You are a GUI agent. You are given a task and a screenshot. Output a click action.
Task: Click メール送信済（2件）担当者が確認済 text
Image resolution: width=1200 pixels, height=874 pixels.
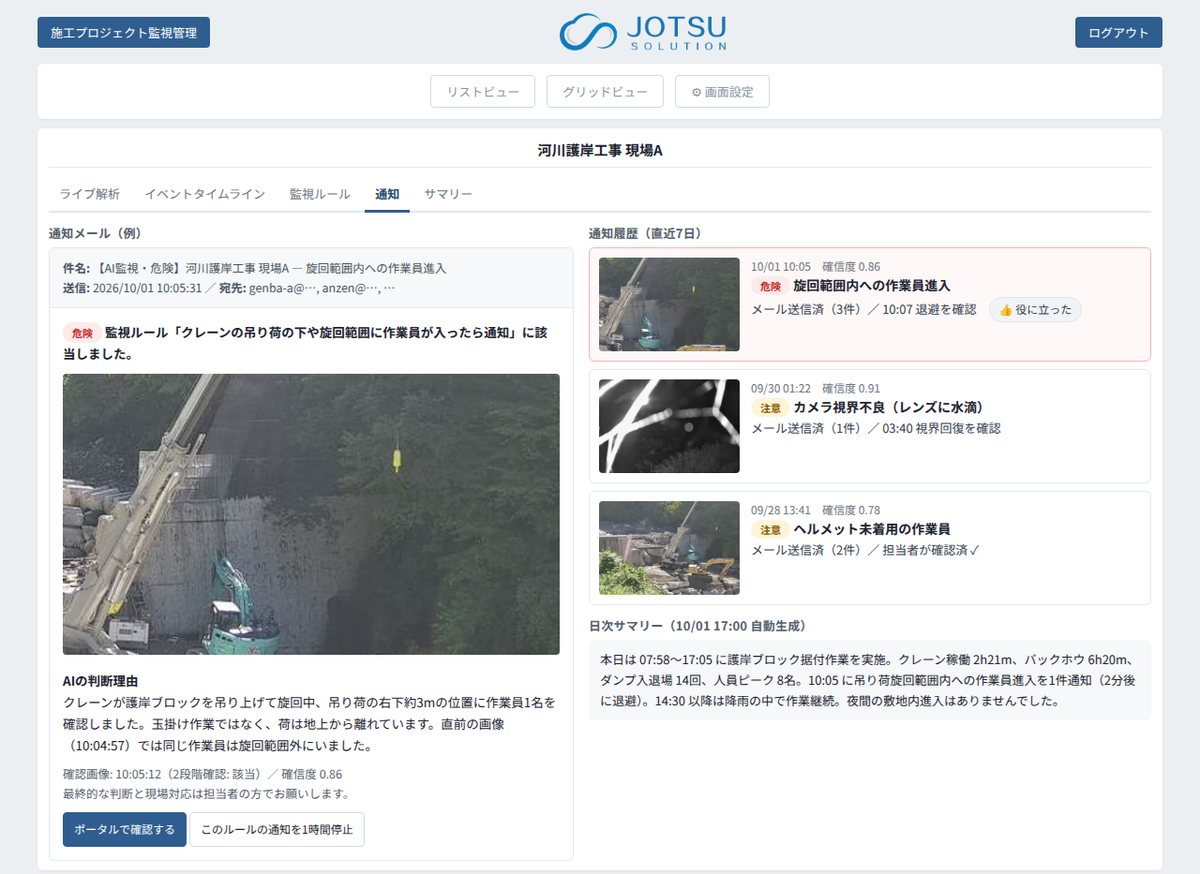pos(865,551)
